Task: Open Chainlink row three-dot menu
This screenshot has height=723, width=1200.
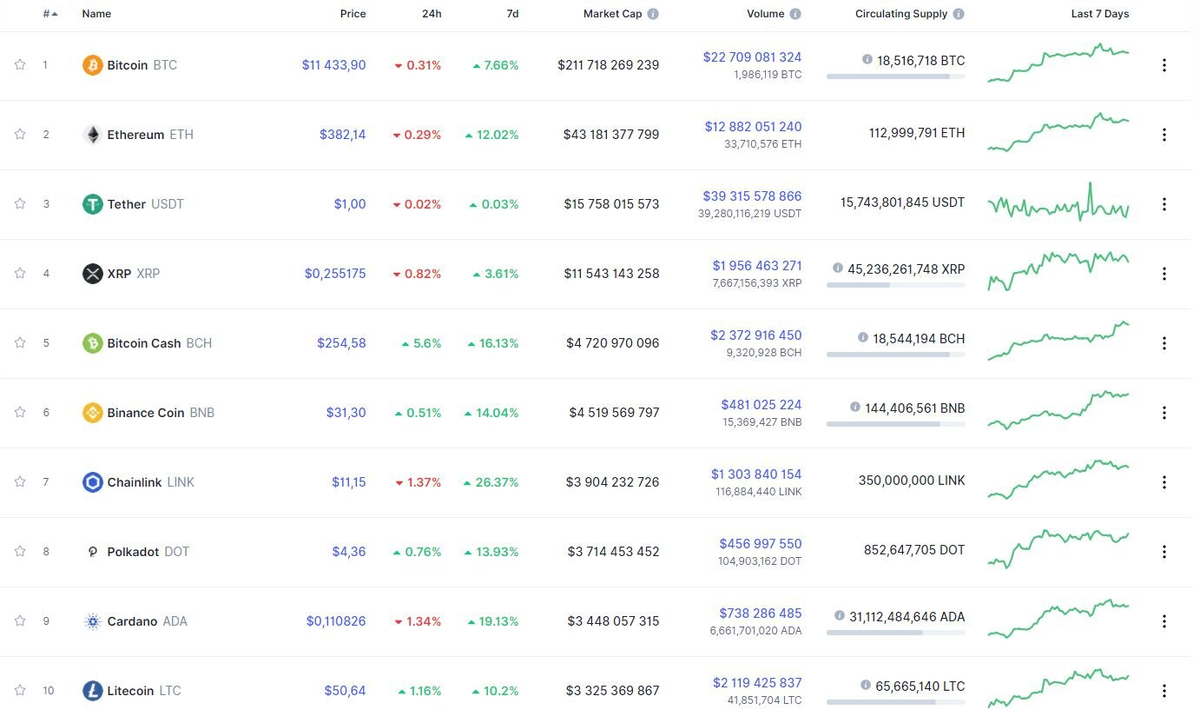Action: pos(1164,482)
